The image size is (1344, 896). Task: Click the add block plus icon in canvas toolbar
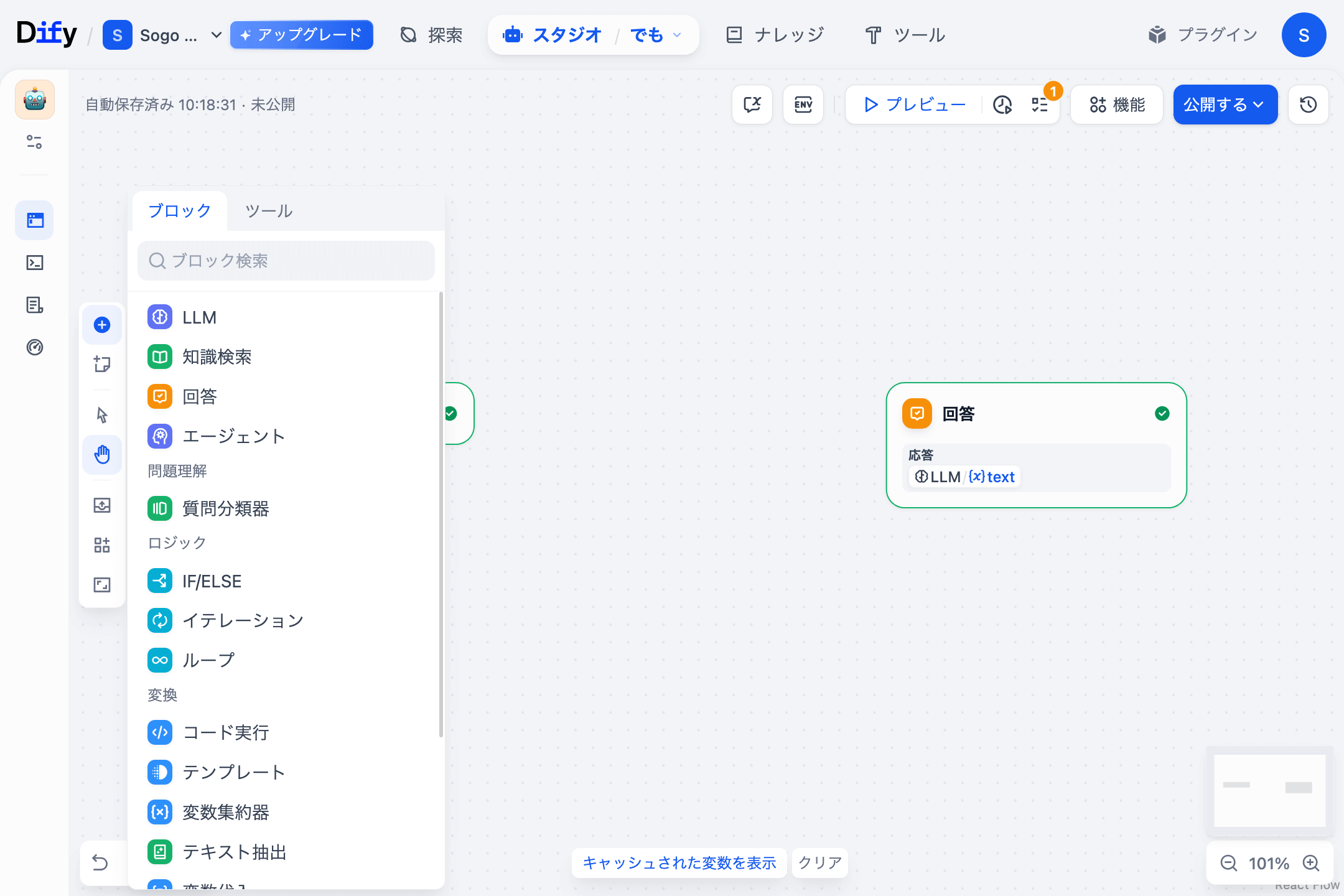pos(102,325)
